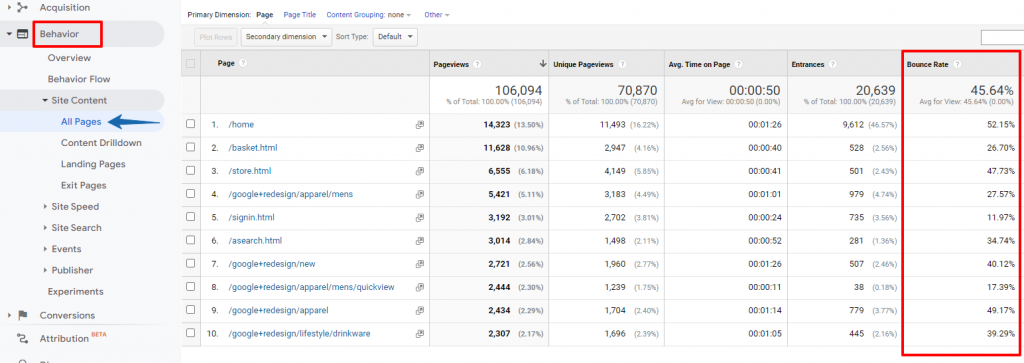Click external link icon for /signin.html
Viewport: 1024px width, 363px height.
click(420, 217)
